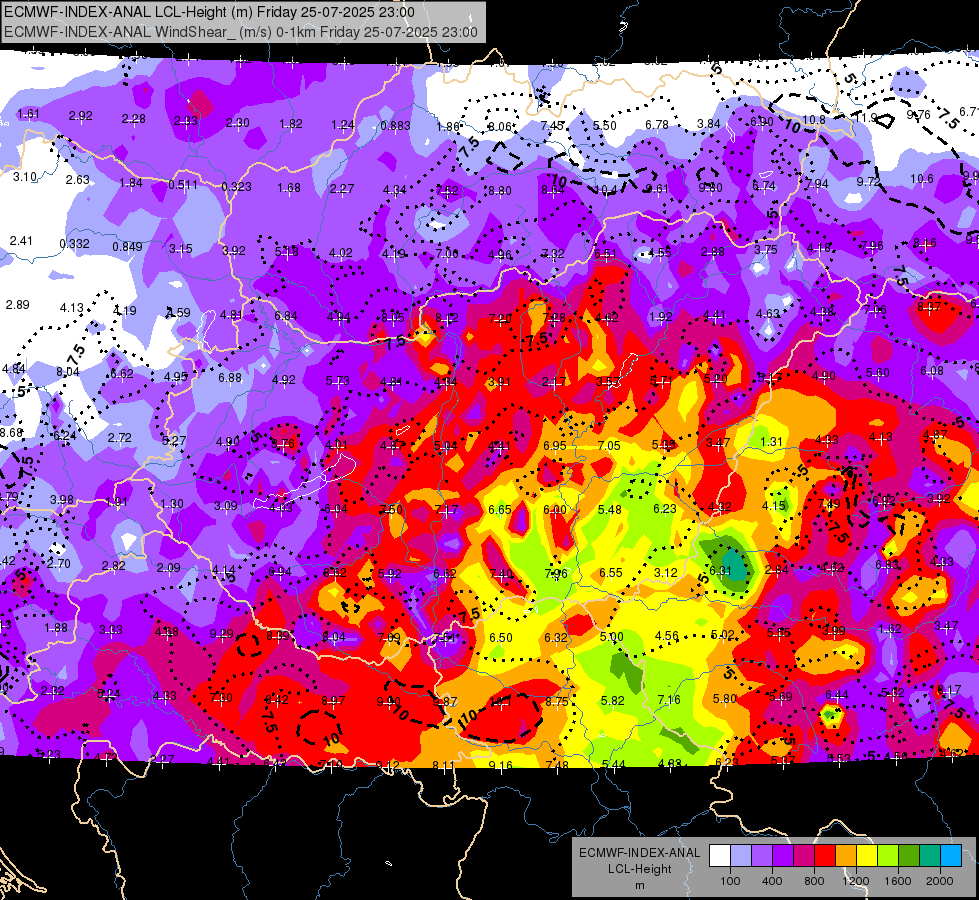Click the wind shear value '10.6'

click(x=922, y=179)
